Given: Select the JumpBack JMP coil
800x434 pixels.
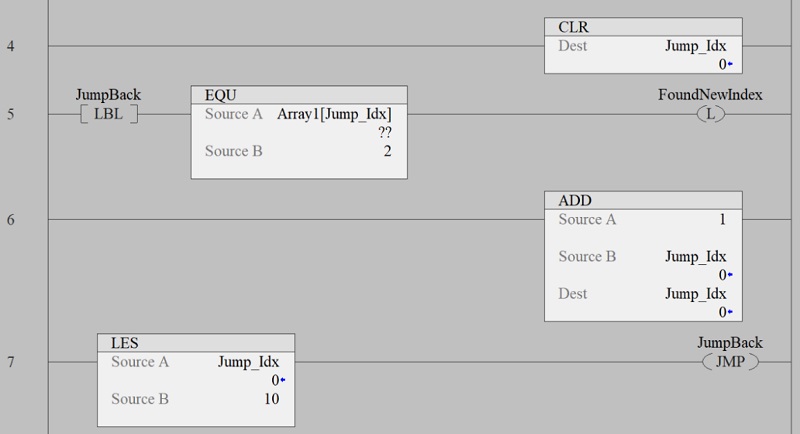Looking at the screenshot, I should pyautogui.click(x=730, y=362).
